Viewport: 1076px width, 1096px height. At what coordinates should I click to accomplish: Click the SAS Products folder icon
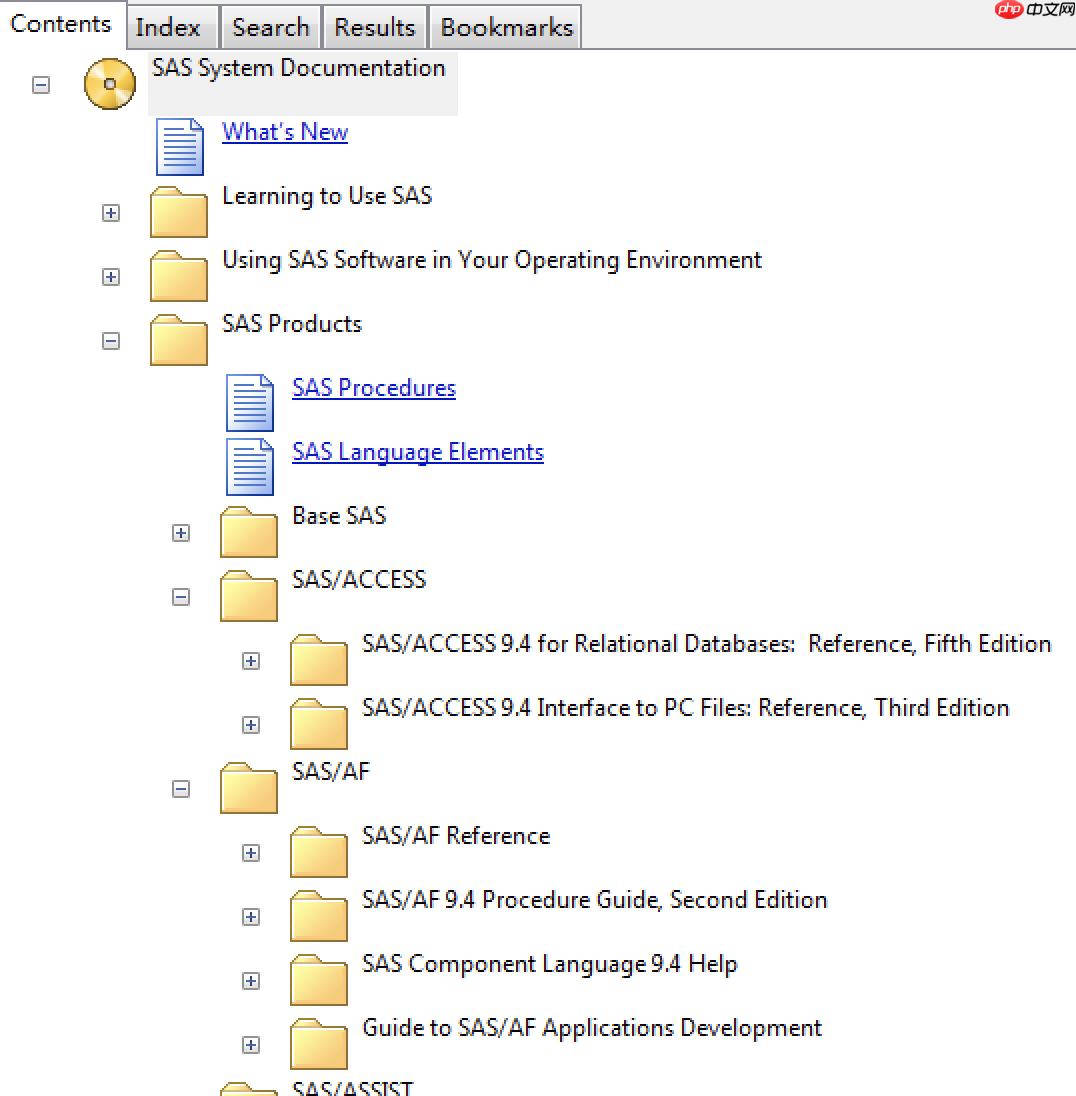coord(179,340)
